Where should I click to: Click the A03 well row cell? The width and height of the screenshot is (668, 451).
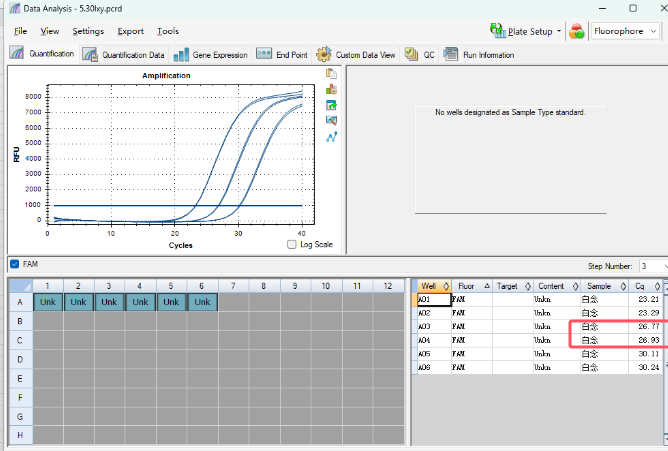(x=434, y=327)
